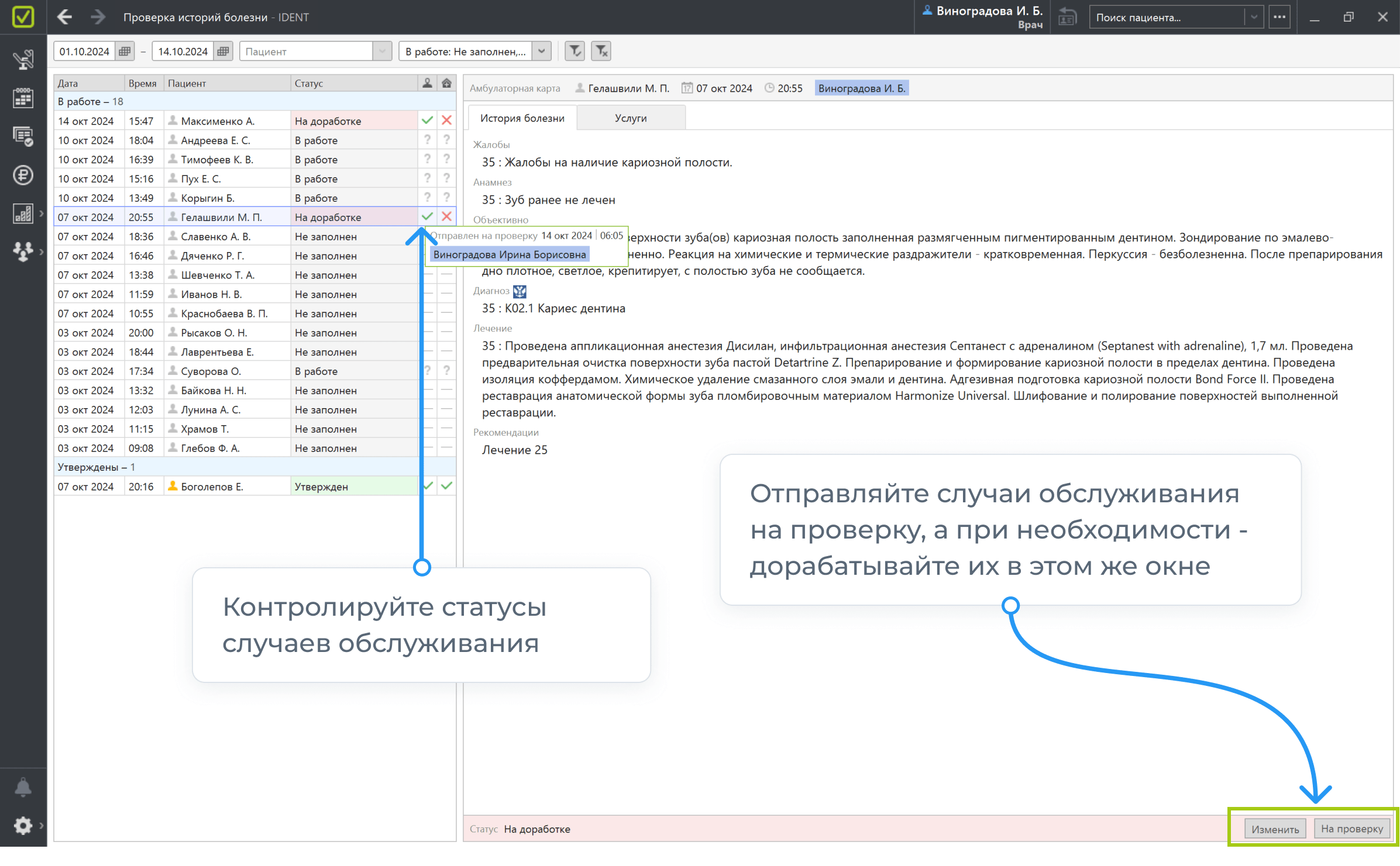The width and height of the screenshot is (1400, 866).
Task: Click the Изменить button
Action: coord(1275,829)
